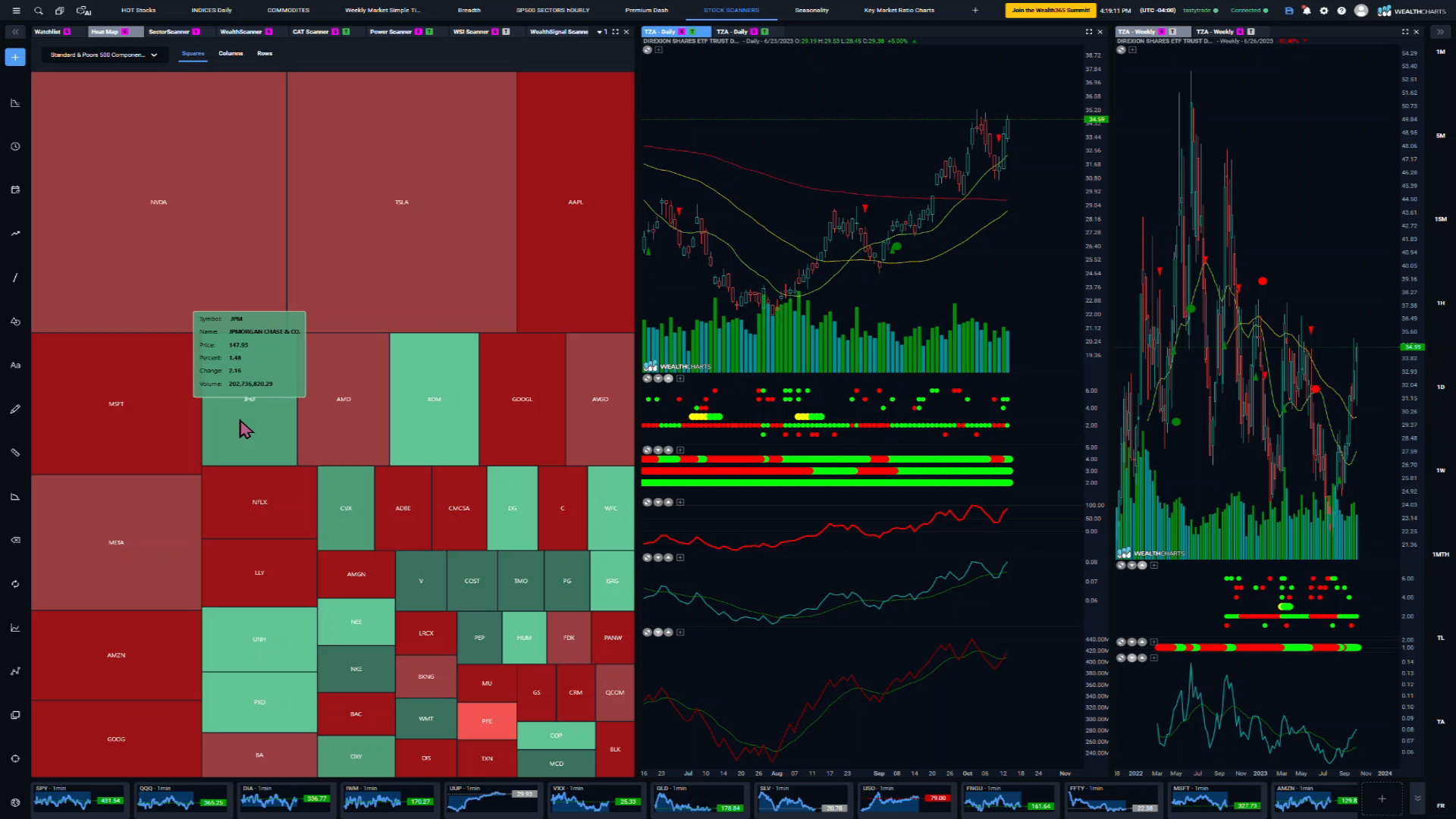Maximize the heat map panel
Image resolution: width=1456 pixels, height=819 pixels.
tap(615, 32)
